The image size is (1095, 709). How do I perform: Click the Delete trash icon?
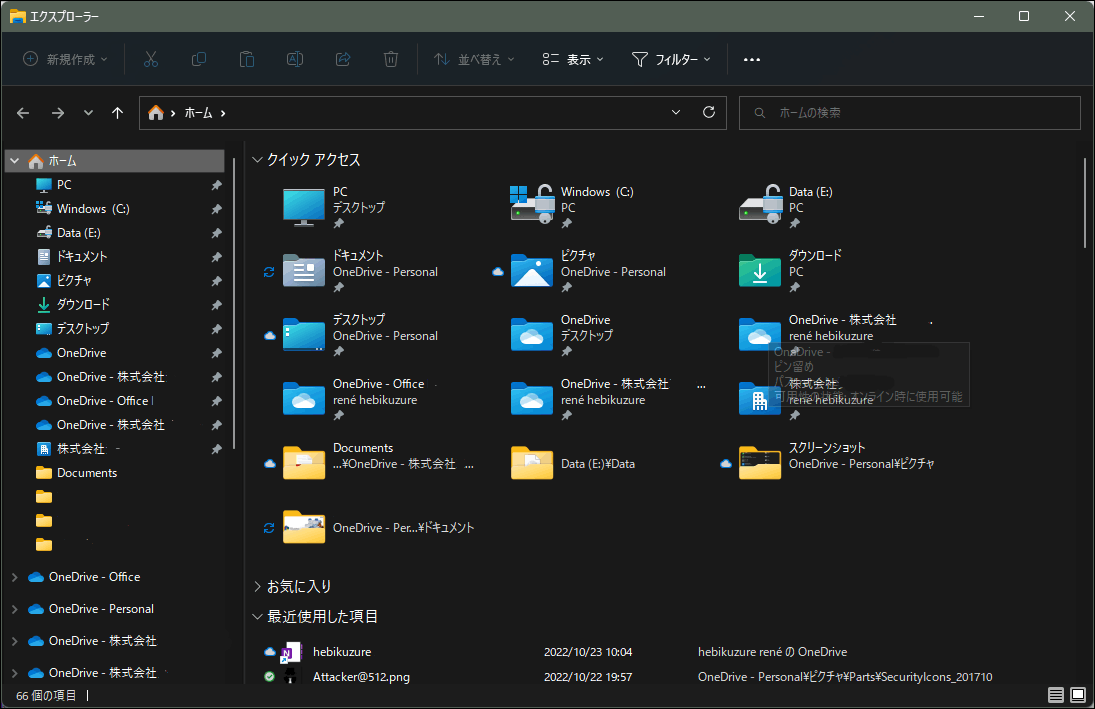tap(391, 59)
